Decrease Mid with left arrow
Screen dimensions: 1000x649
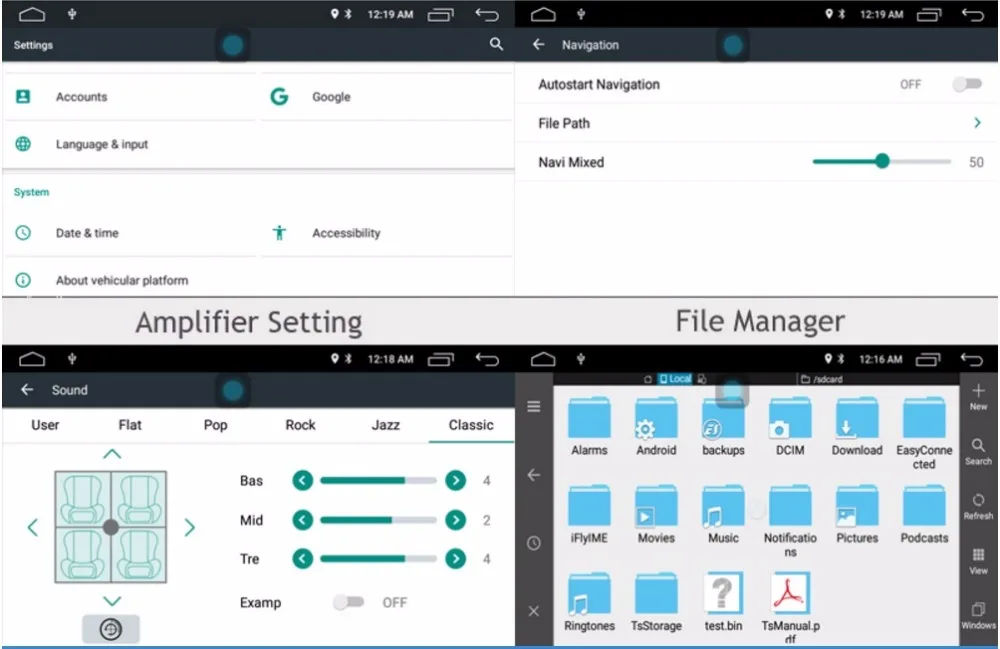pos(302,520)
